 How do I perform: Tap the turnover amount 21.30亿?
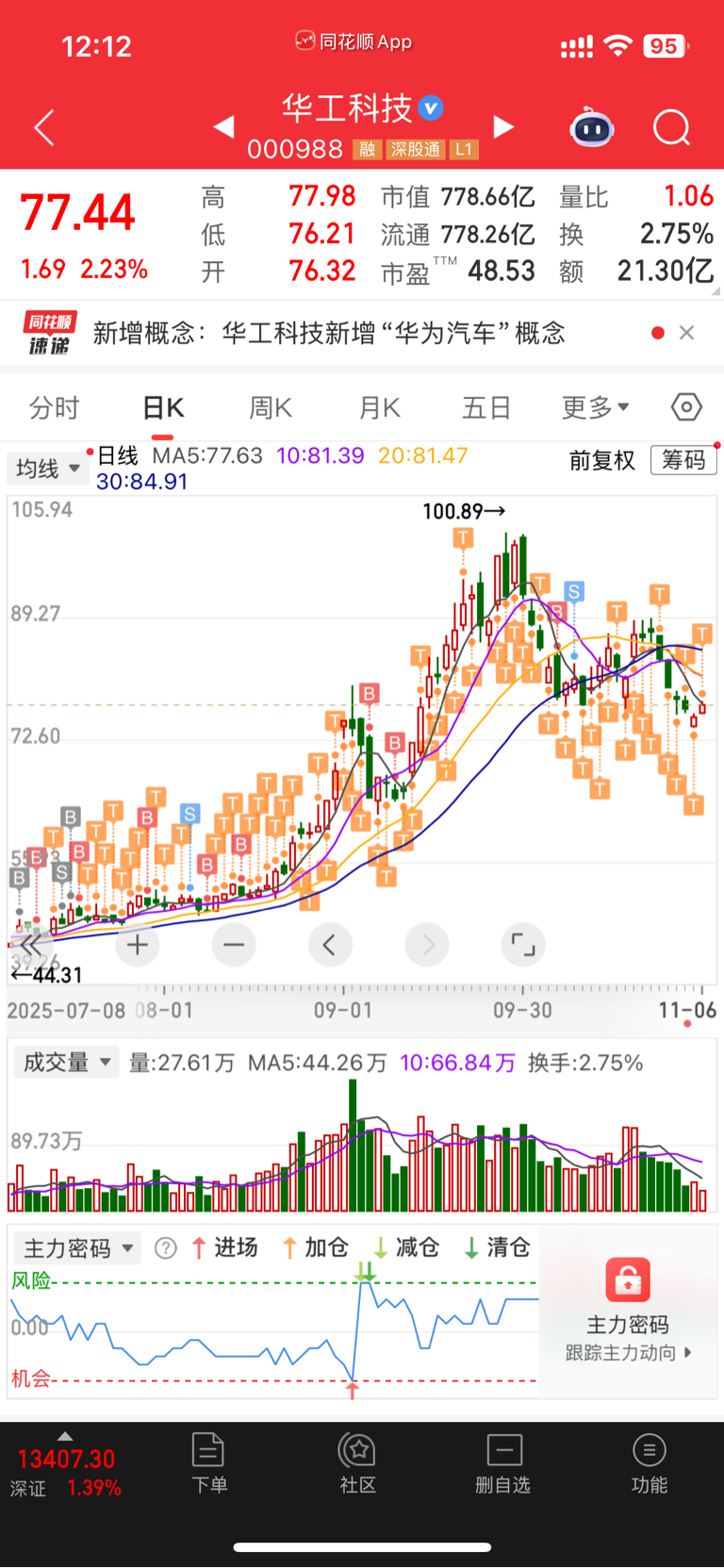(665, 272)
